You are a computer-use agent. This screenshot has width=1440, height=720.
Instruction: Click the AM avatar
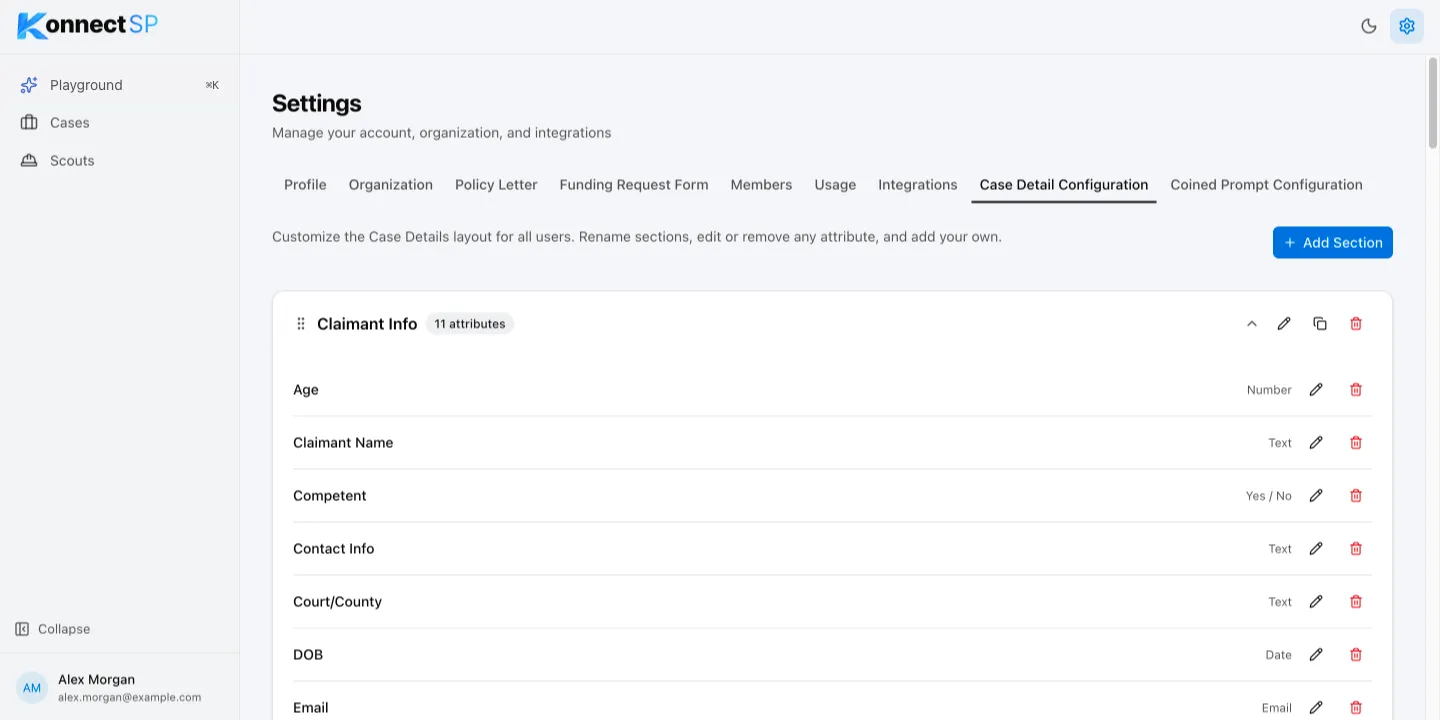pos(32,688)
